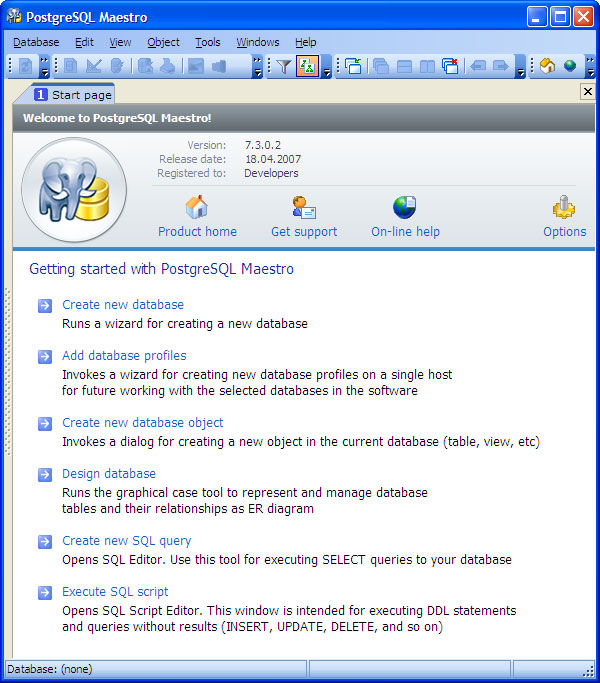Viewport: 600px width, 683px height.
Task: Click the status bar corner grip
Action: tap(589, 670)
